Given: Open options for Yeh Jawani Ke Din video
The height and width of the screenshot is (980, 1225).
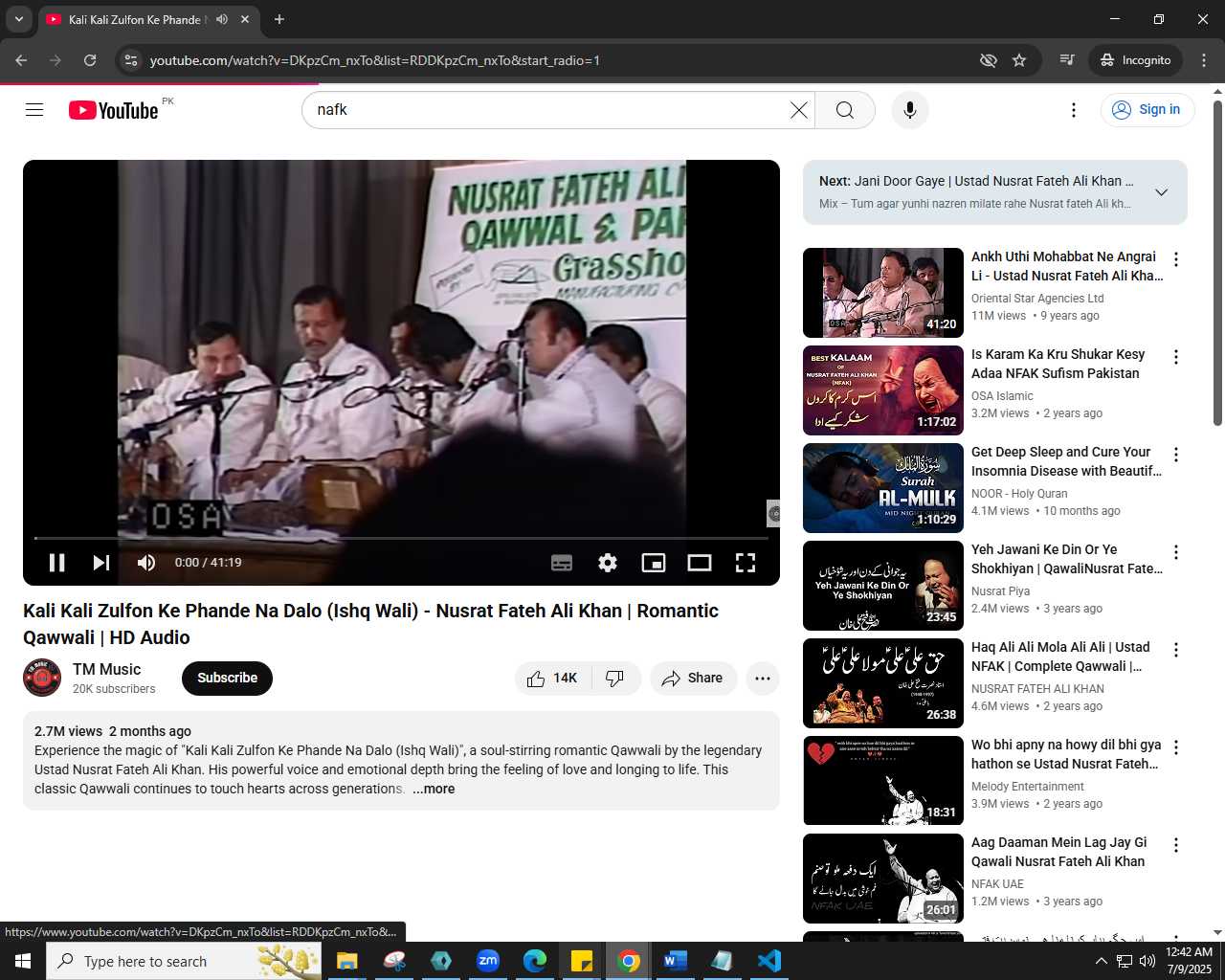Looking at the screenshot, I should coord(1176,553).
